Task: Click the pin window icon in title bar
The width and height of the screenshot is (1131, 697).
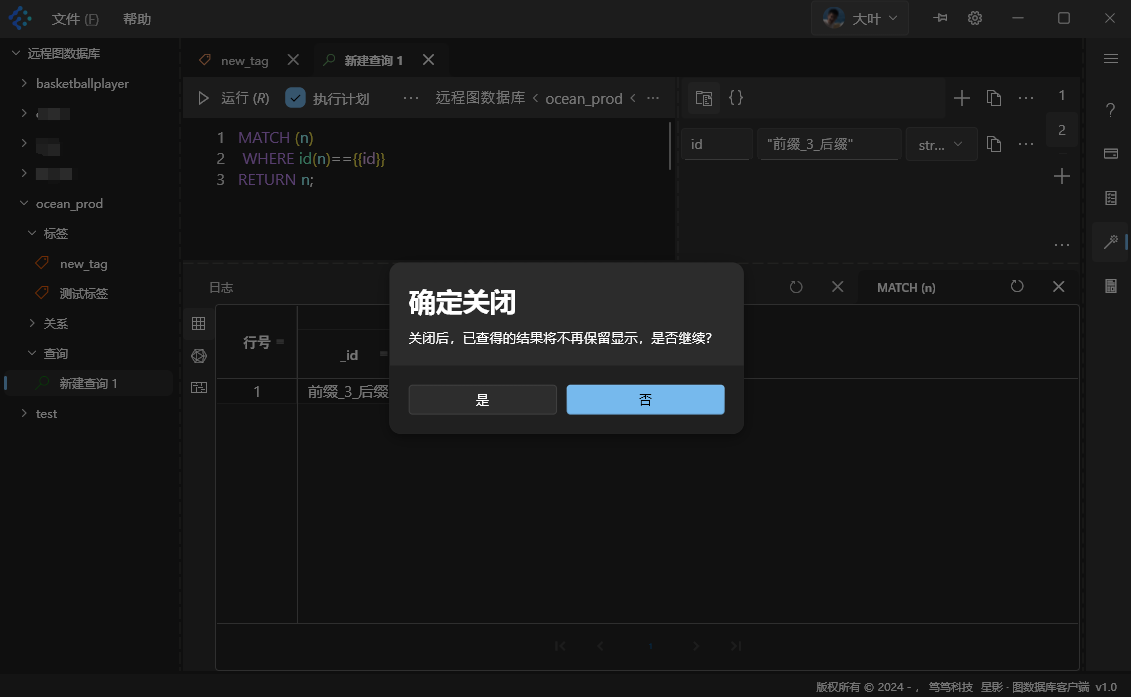Action: tap(940, 18)
